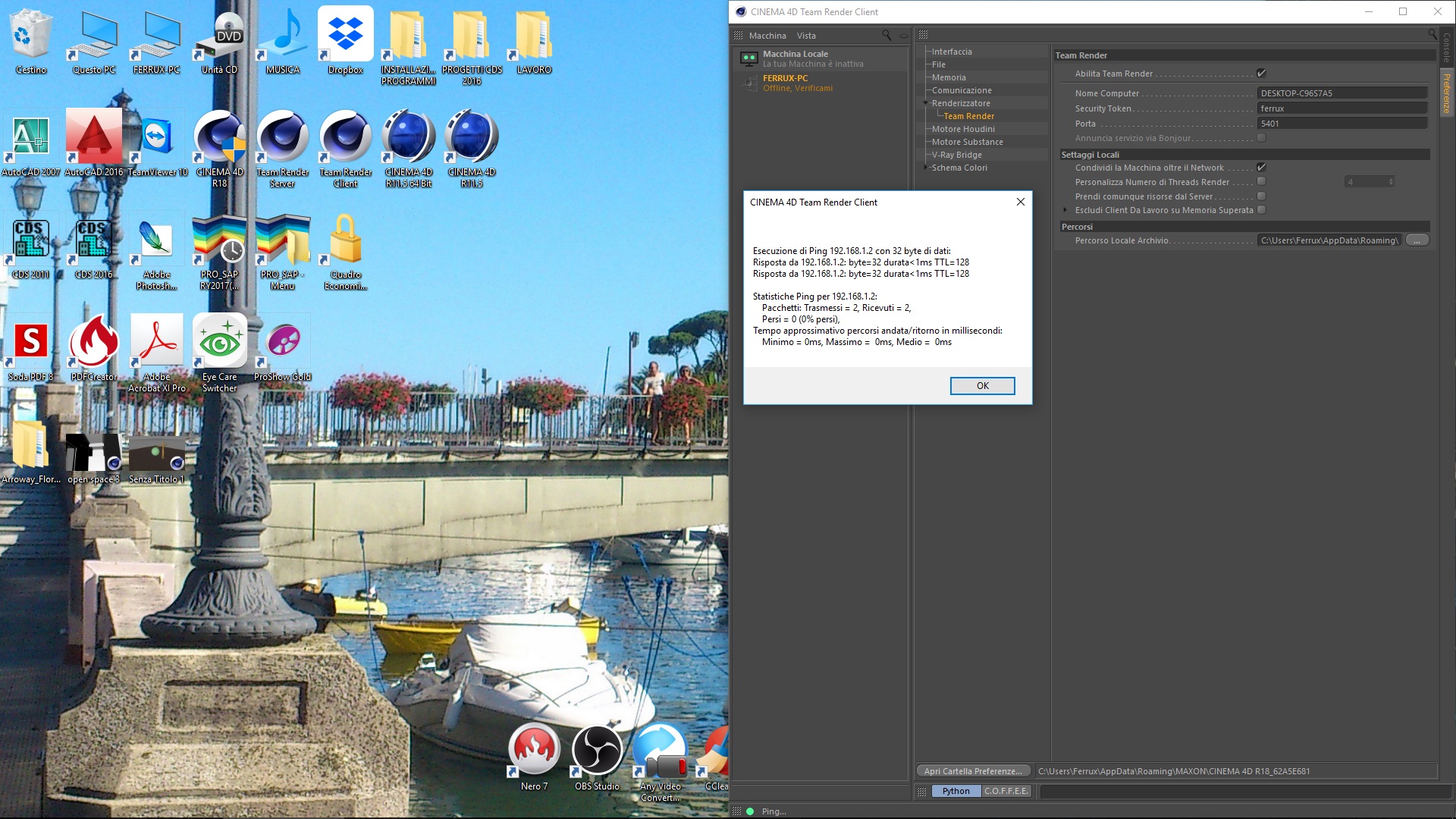Click the Security Token input field
This screenshot has height=819, width=1456.
click(1341, 108)
